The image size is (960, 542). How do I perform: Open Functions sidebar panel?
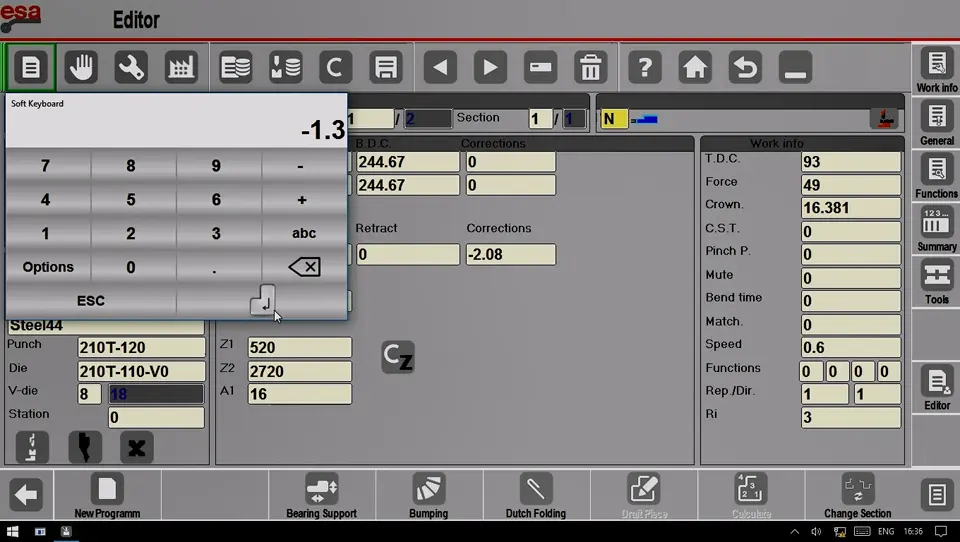click(937, 176)
